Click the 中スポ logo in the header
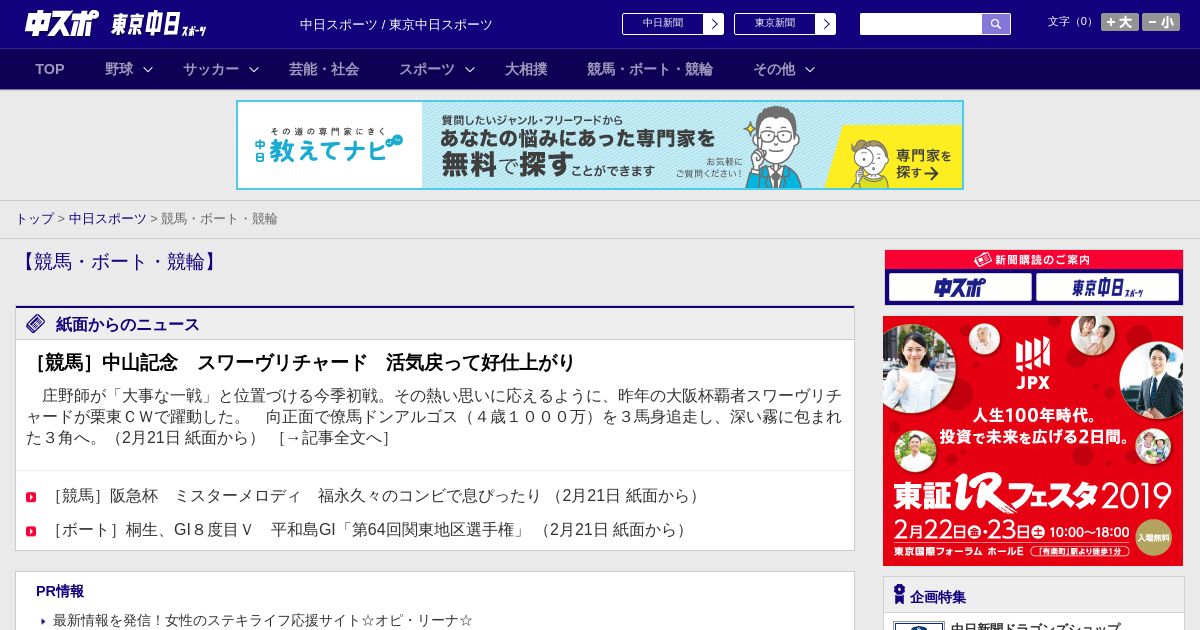The width and height of the screenshot is (1200, 630). point(62,23)
